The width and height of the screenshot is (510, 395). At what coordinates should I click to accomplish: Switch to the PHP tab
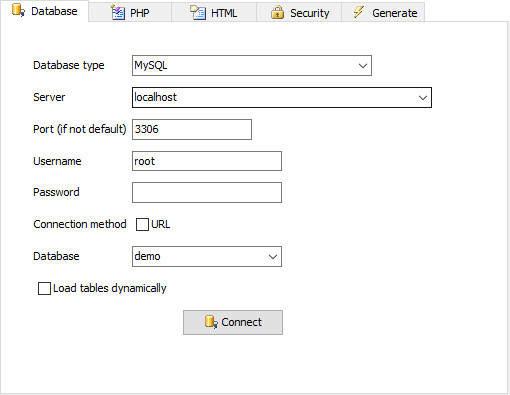pos(130,13)
